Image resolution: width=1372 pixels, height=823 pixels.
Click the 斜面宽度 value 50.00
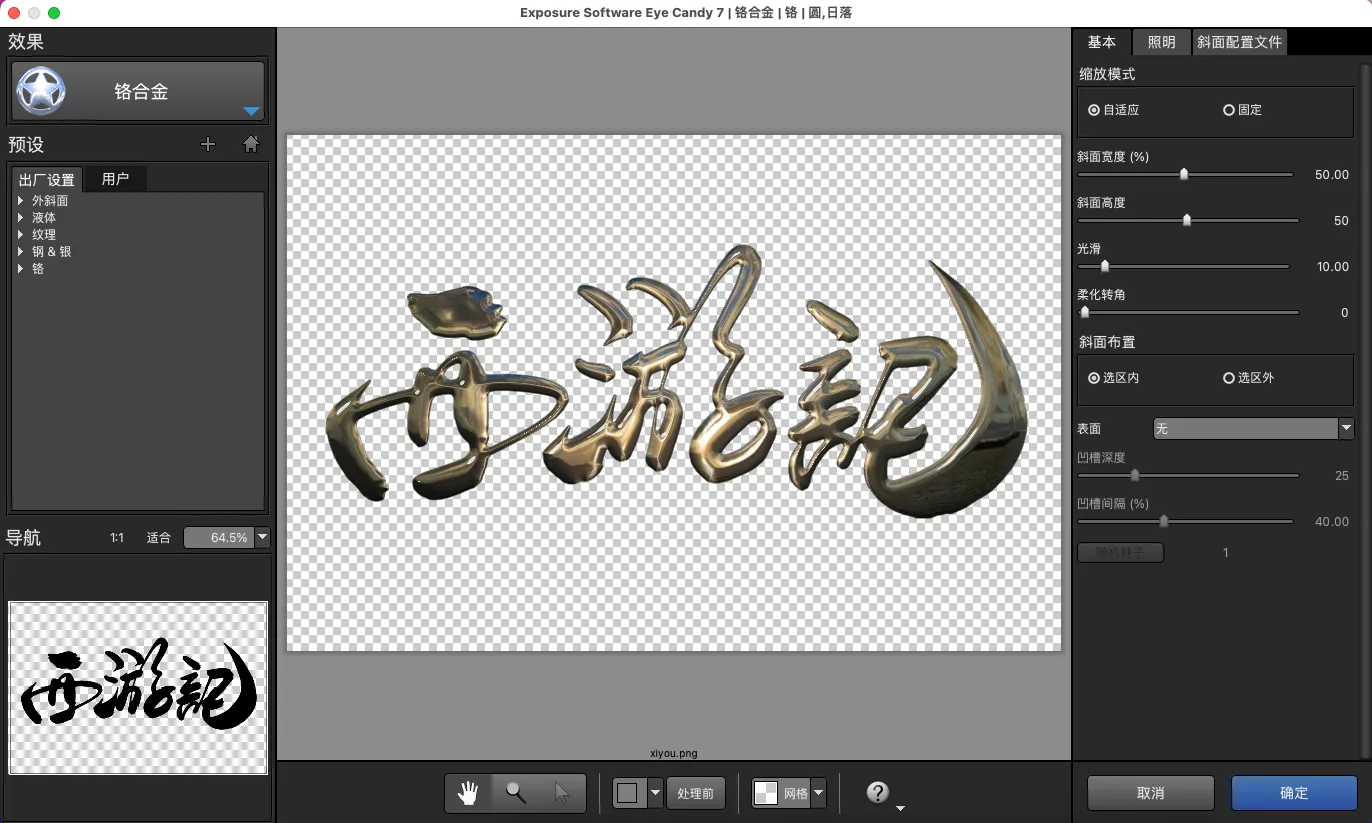[1332, 175]
